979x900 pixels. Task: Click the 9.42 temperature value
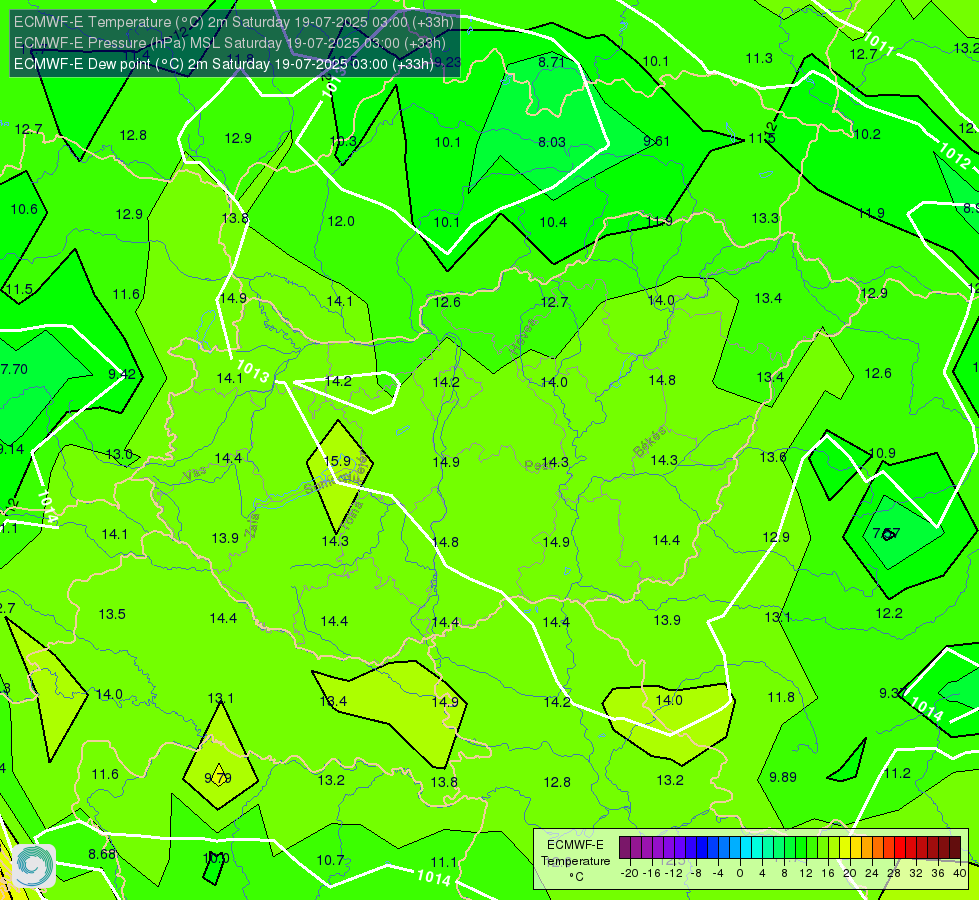click(122, 374)
